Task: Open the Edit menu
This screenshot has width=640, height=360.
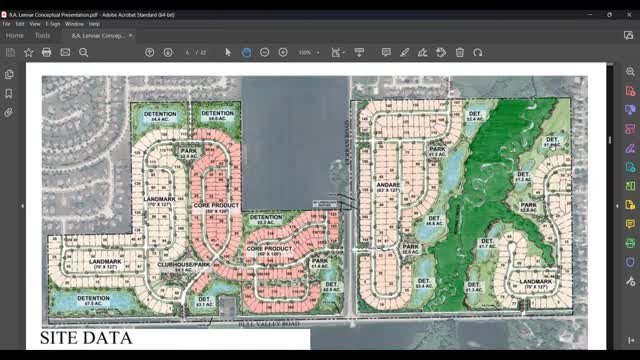Action: pyautogui.click(x=20, y=24)
